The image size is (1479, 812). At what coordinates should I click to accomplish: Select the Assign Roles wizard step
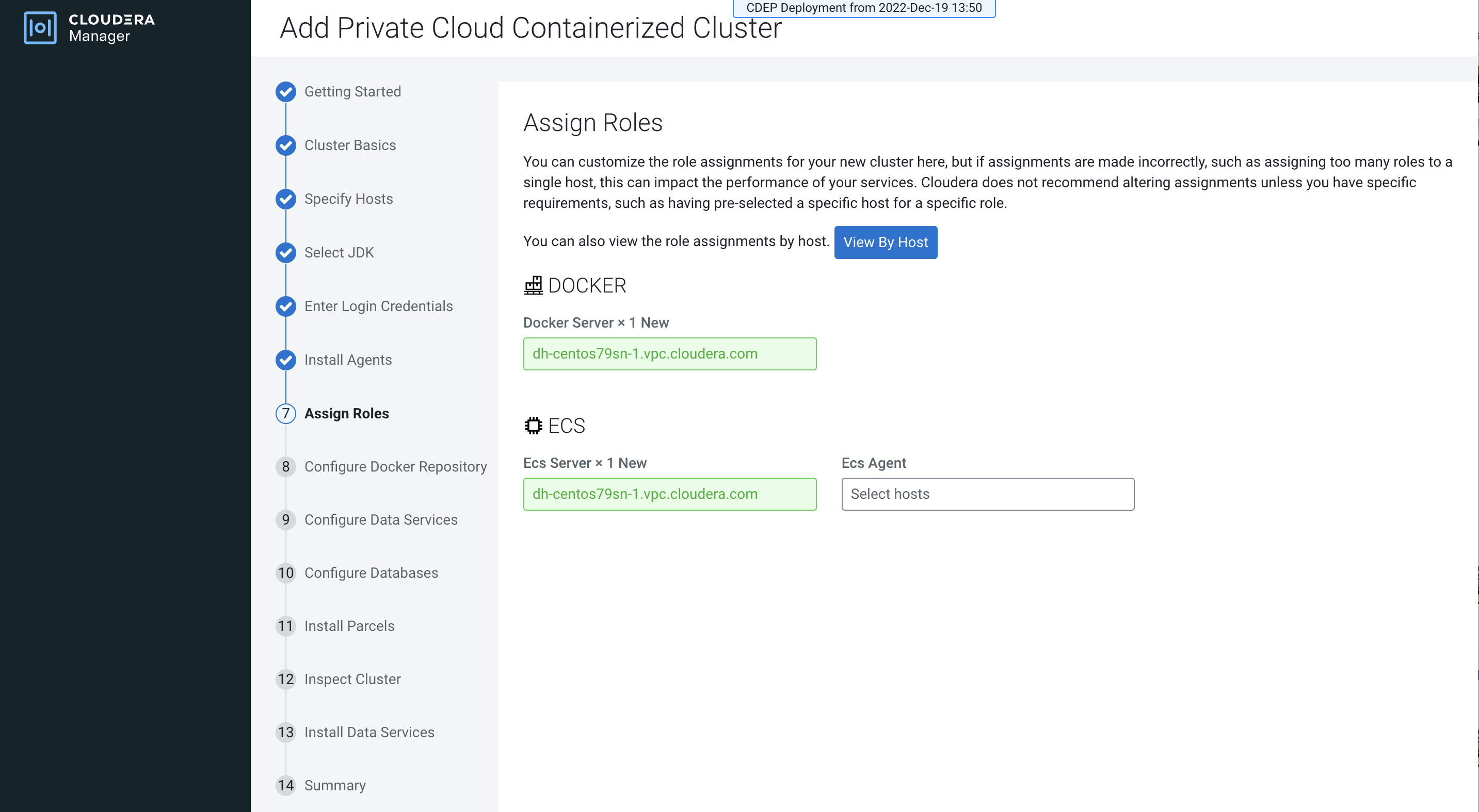click(346, 413)
